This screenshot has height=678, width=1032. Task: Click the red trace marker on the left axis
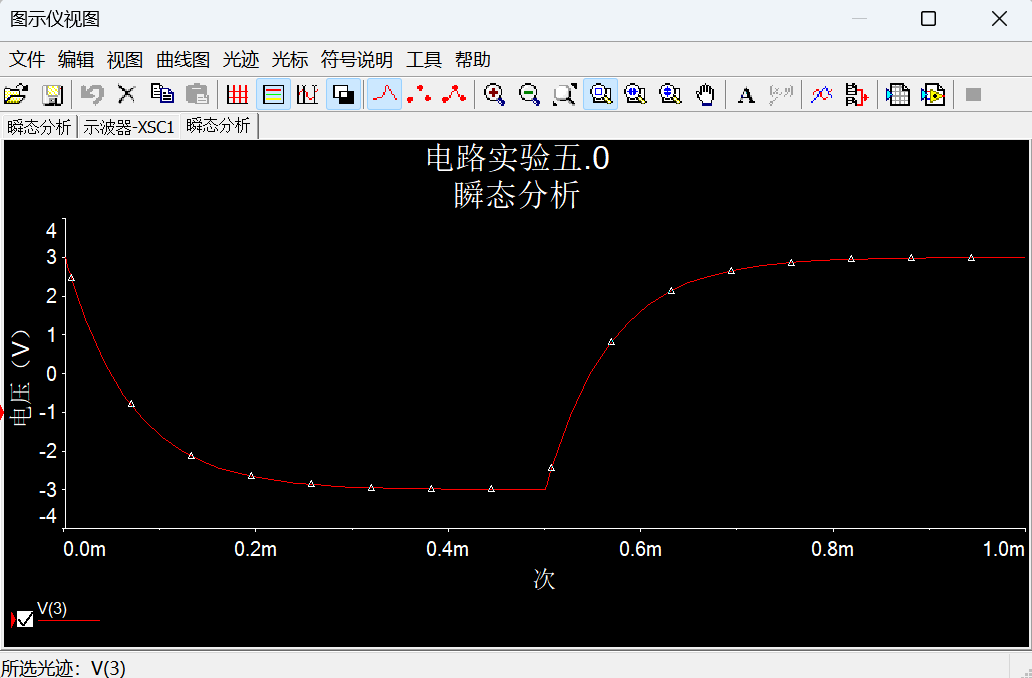[x=2, y=413]
